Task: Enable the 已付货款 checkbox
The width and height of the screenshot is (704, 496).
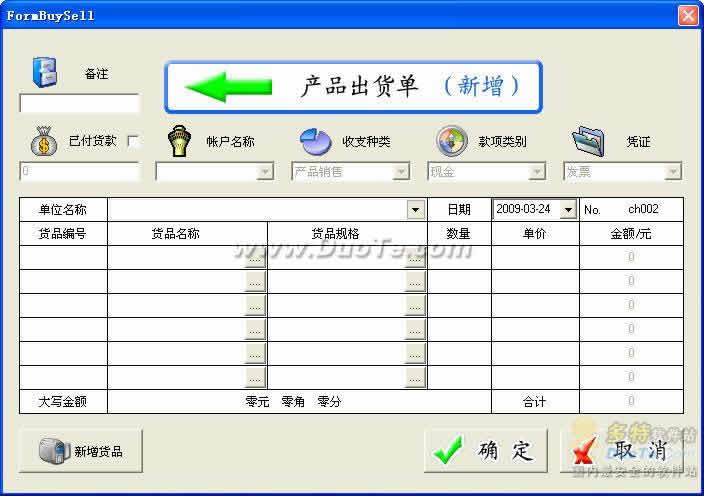Action: point(134,142)
